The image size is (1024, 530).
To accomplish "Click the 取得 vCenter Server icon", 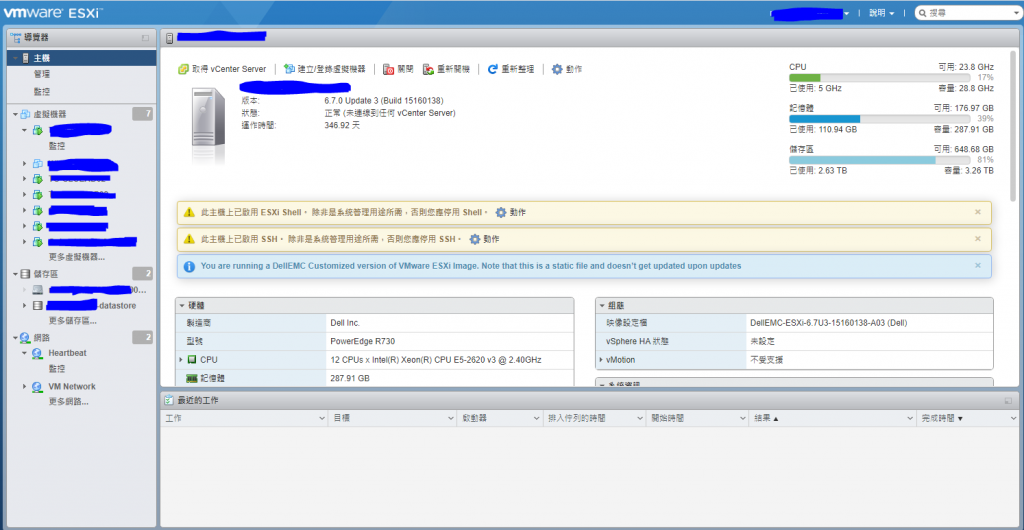I will tap(184, 69).
